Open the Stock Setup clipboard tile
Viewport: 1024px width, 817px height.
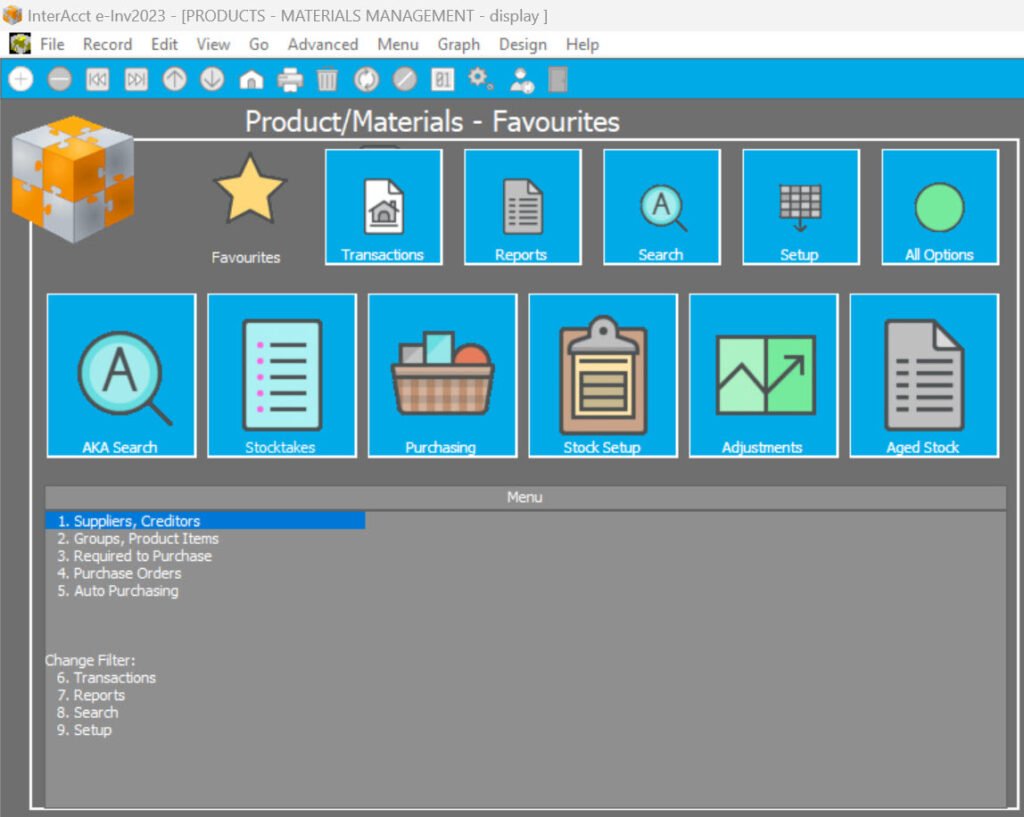603,376
